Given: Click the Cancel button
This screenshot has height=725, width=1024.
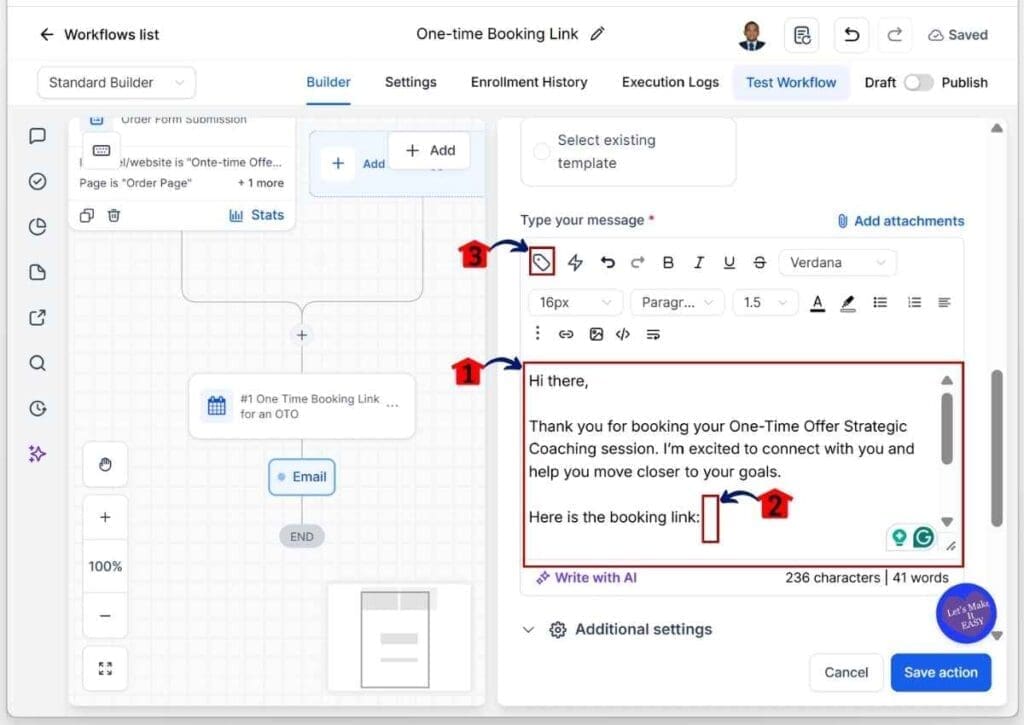Looking at the screenshot, I should click(846, 673).
